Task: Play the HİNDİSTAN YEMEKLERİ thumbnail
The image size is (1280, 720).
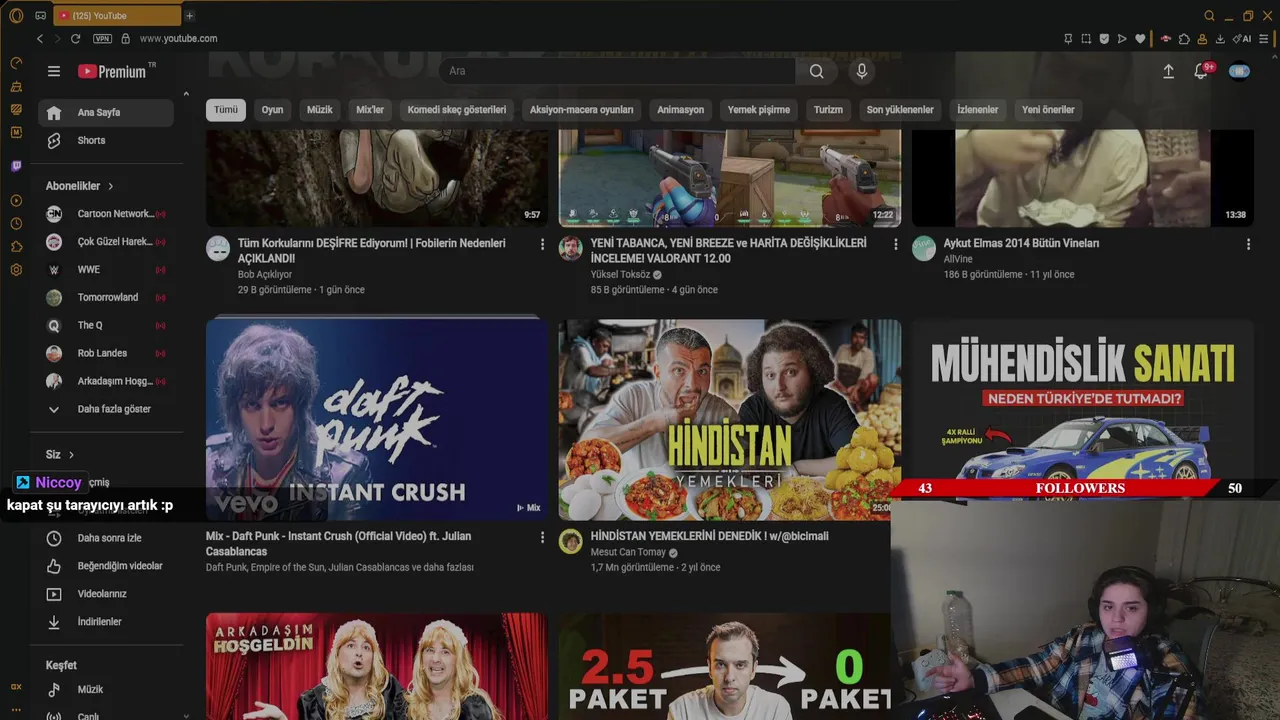Action: [x=729, y=420]
